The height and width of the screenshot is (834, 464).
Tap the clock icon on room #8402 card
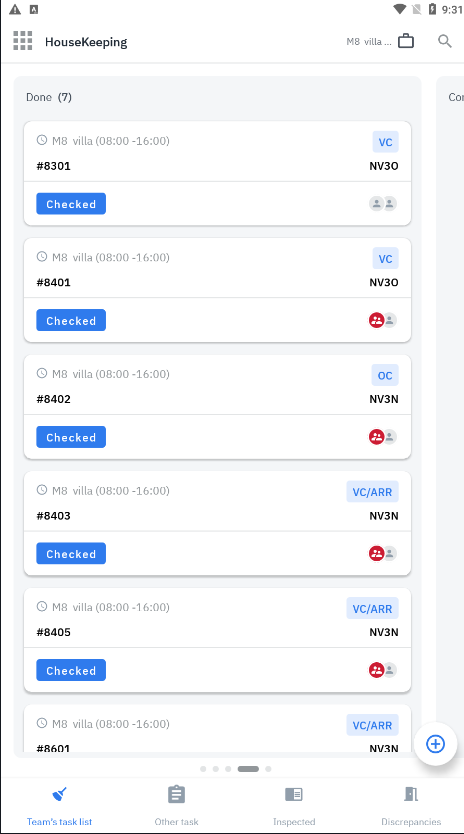click(x=42, y=373)
